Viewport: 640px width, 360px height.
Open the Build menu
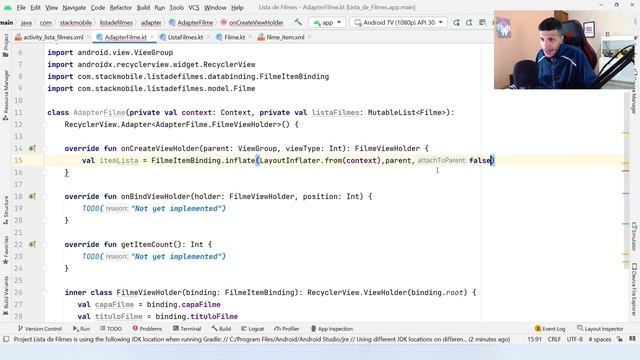point(143,7)
